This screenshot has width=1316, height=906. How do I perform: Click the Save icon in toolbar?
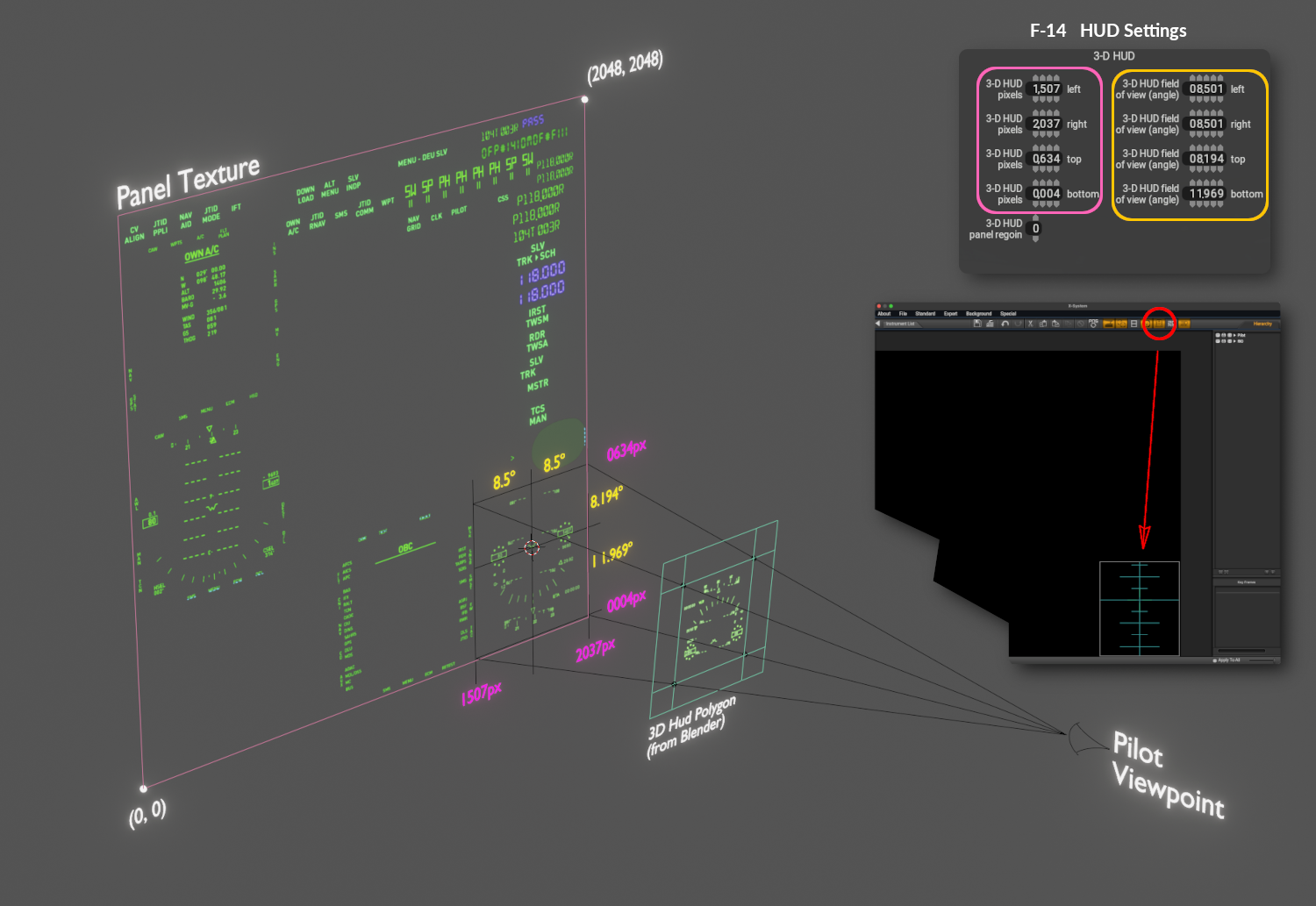977,324
